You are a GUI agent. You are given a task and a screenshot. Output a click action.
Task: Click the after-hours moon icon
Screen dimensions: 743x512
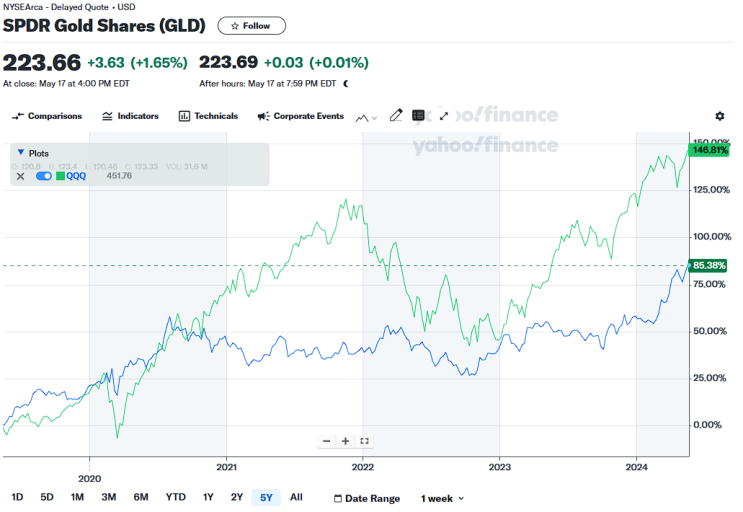(346, 84)
